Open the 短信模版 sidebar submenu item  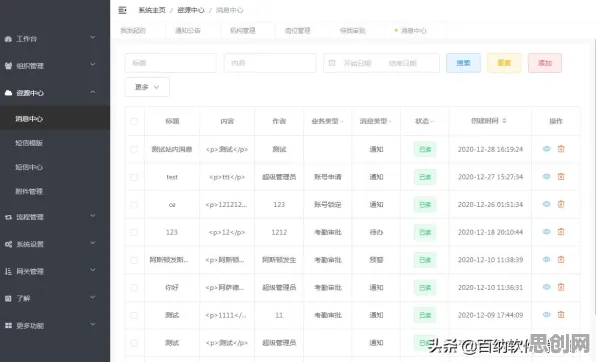[x=29, y=143]
